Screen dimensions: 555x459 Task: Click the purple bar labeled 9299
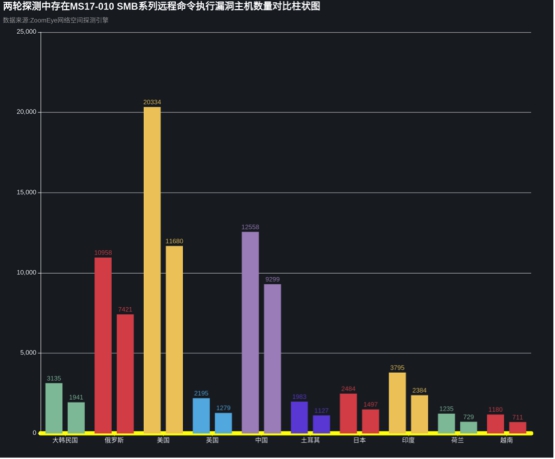(x=273, y=358)
